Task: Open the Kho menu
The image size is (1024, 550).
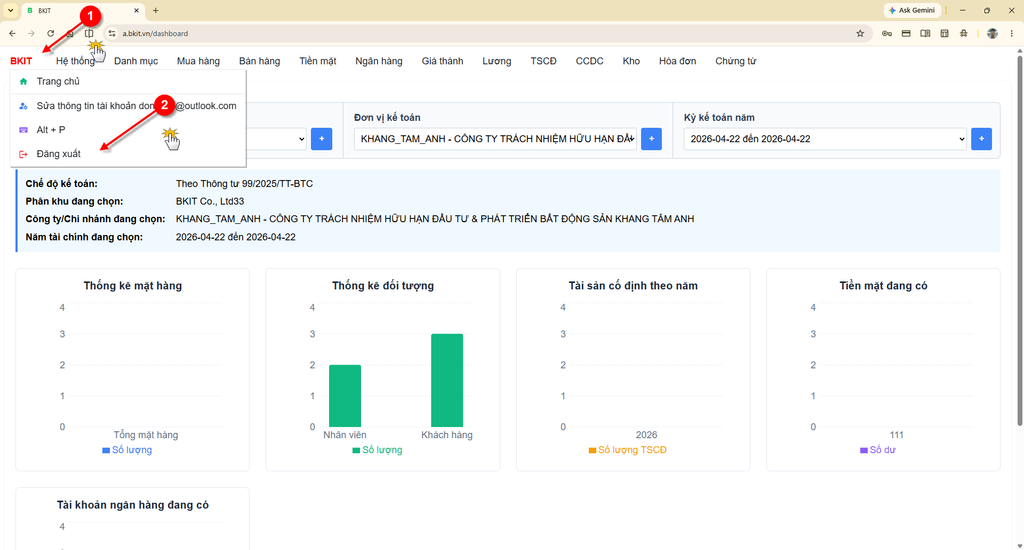Action: tap(631, 61)
